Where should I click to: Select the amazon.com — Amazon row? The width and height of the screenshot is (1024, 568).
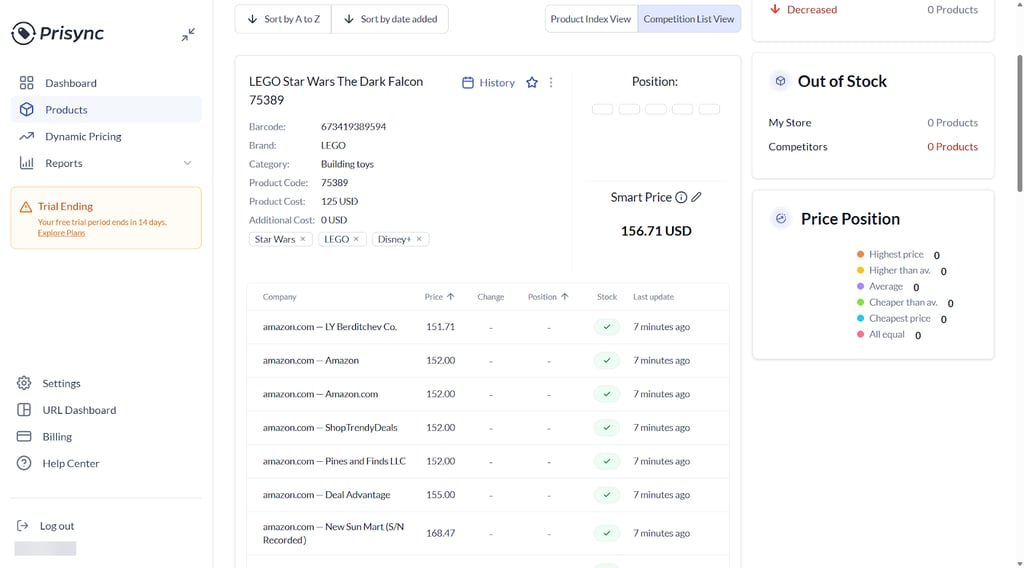[488, 360]
